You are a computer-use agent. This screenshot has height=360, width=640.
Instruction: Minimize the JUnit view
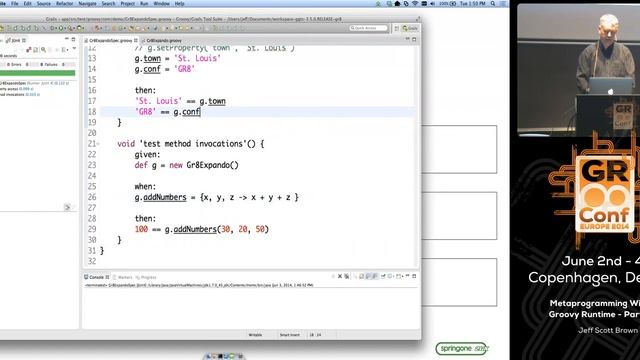pos(67,39)
